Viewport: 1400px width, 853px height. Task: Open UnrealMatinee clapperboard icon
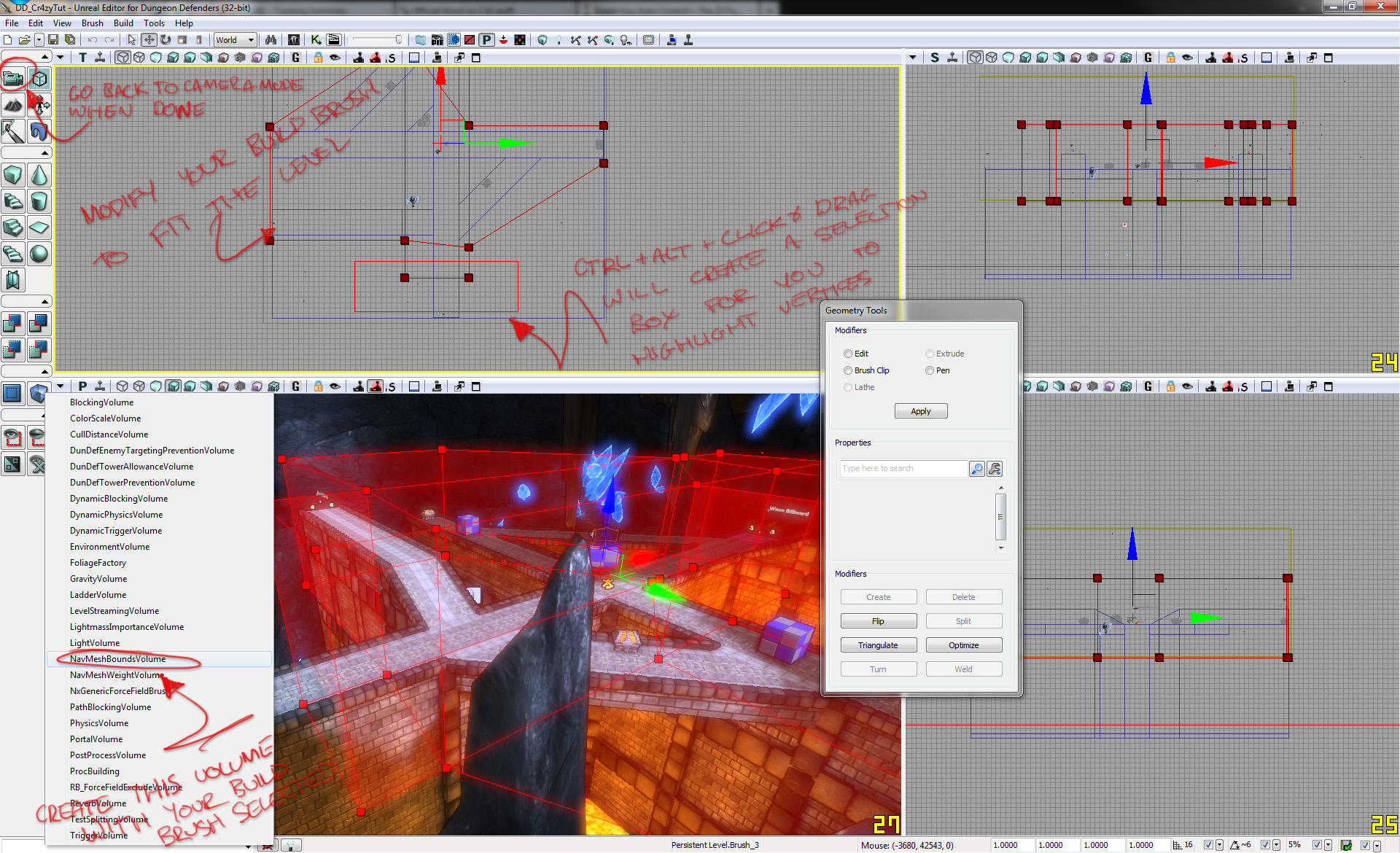click(x=334, y=39)
